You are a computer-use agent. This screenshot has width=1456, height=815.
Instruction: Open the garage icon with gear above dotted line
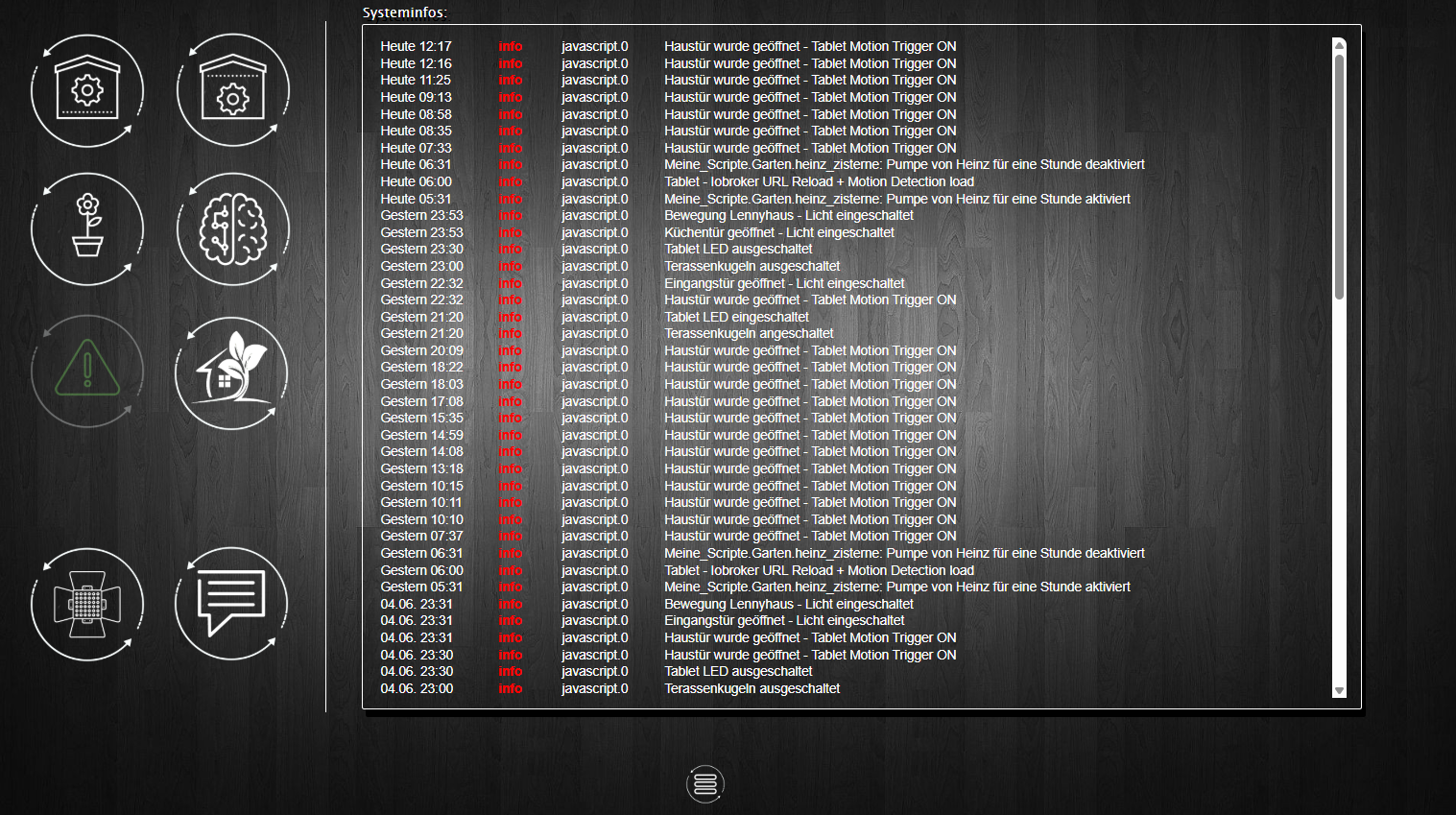(87, 90)
